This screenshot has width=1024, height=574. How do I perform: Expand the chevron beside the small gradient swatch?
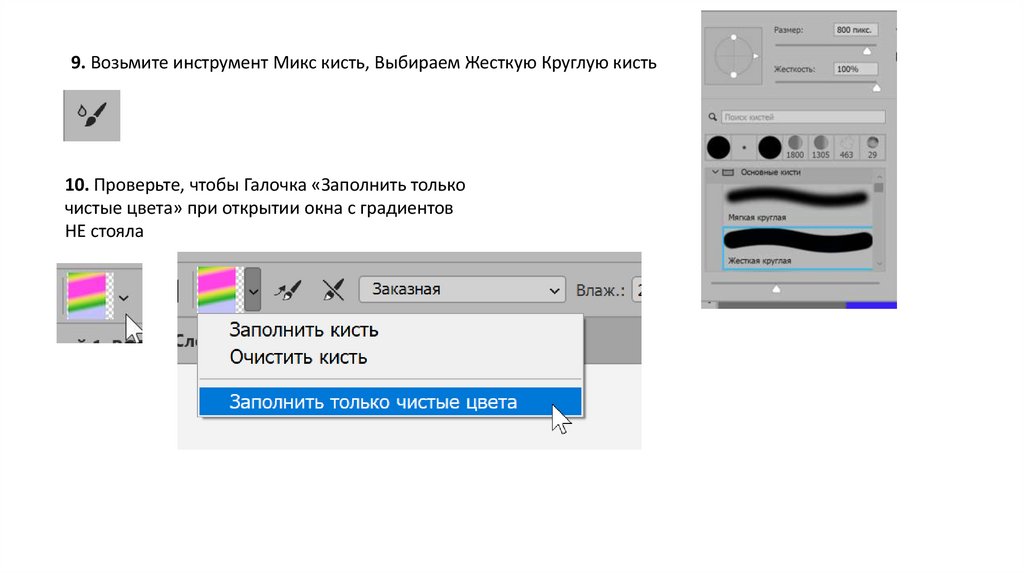[123, 298]
